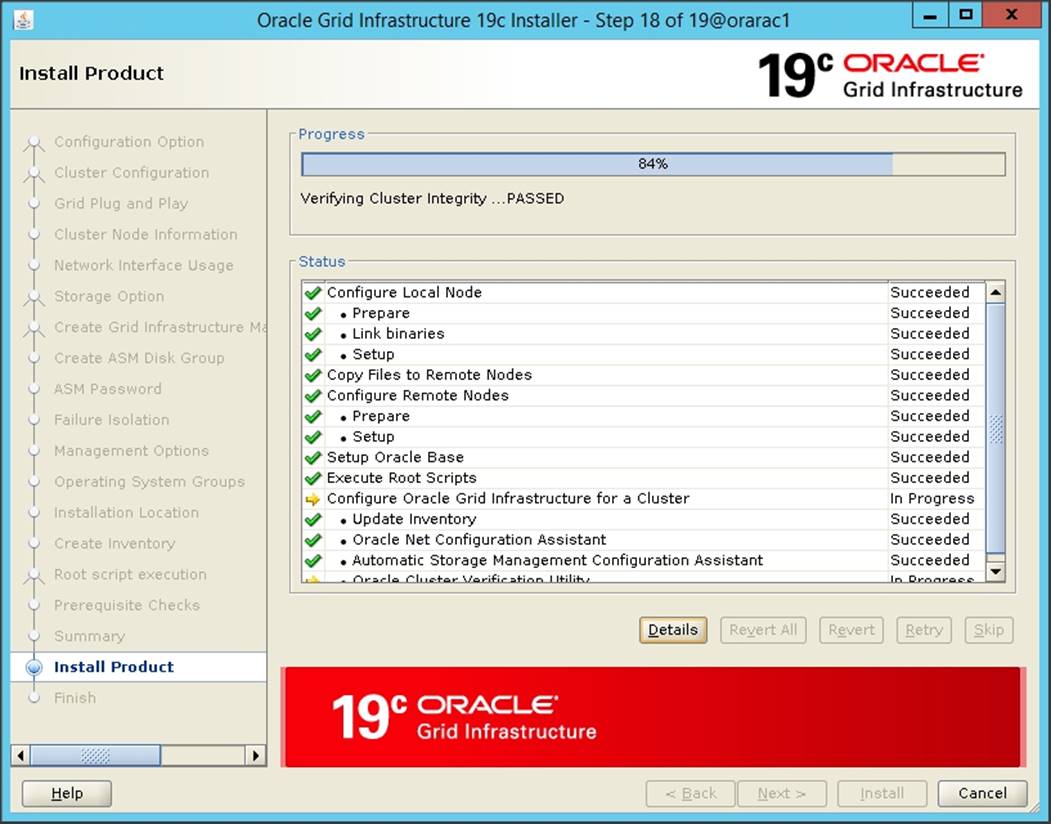Click the check icon beside Setup Oracle Base
The height and width of the screenshot is (824, 1051).
point(311,457)
